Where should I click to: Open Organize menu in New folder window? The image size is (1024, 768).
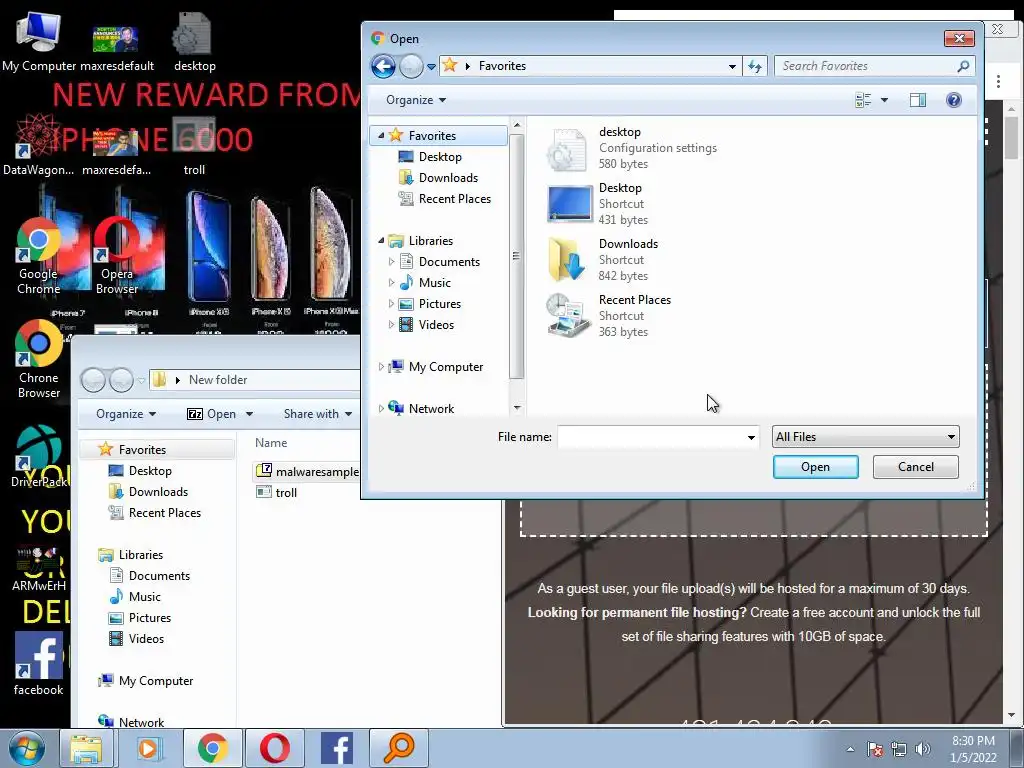(125, 414)
